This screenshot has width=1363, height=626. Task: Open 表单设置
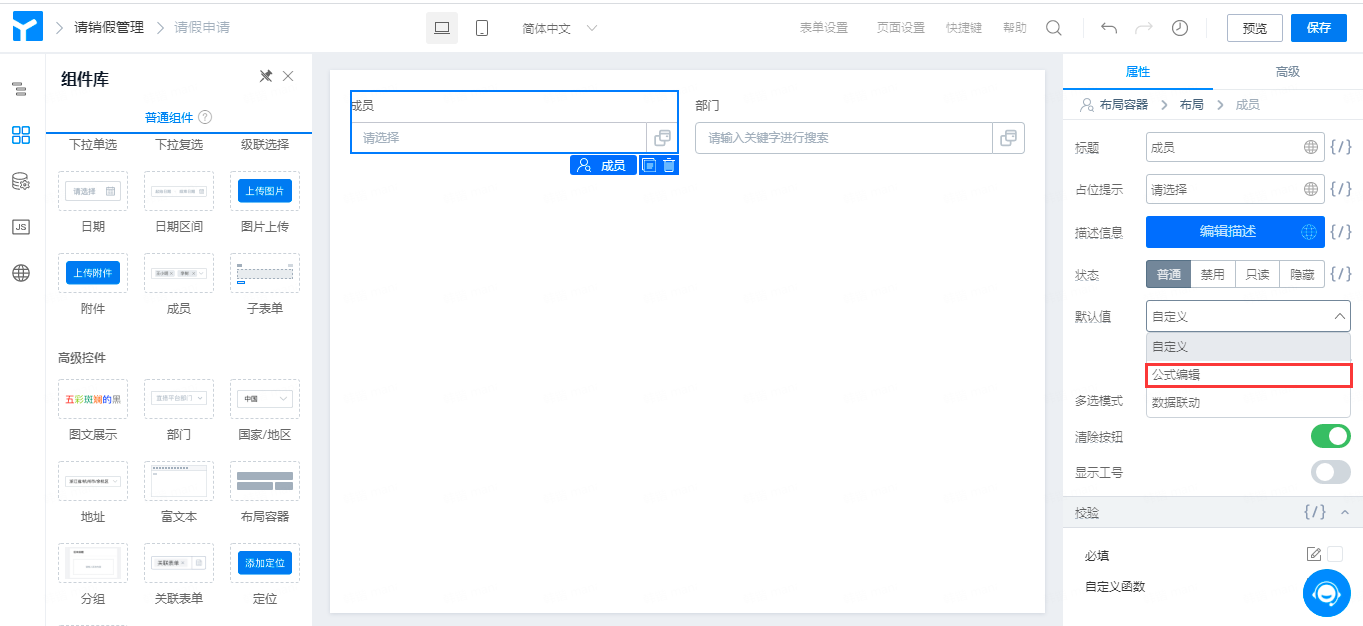coord(824,28)
